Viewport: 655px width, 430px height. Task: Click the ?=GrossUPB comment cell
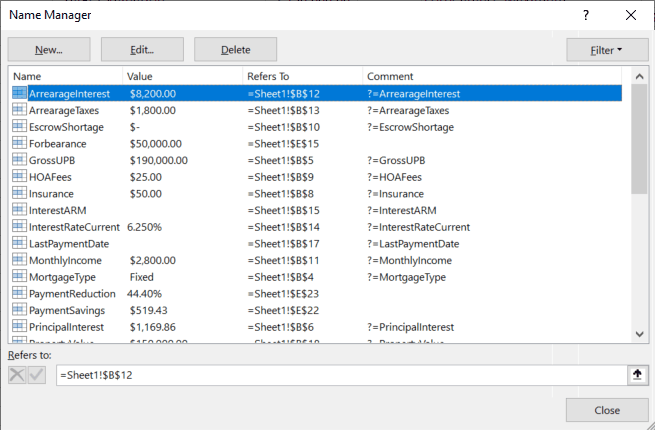396,160
